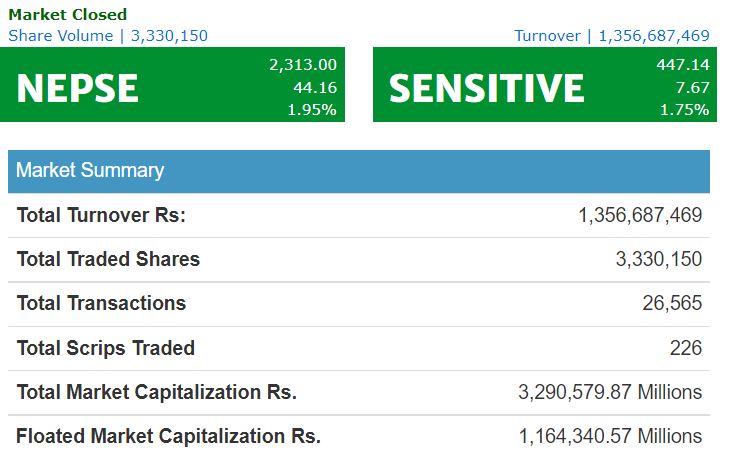Image resolution: width=730 pixels, height=463 pixels.
Task: Click the Market Closed status text
Action: point(68,14)
